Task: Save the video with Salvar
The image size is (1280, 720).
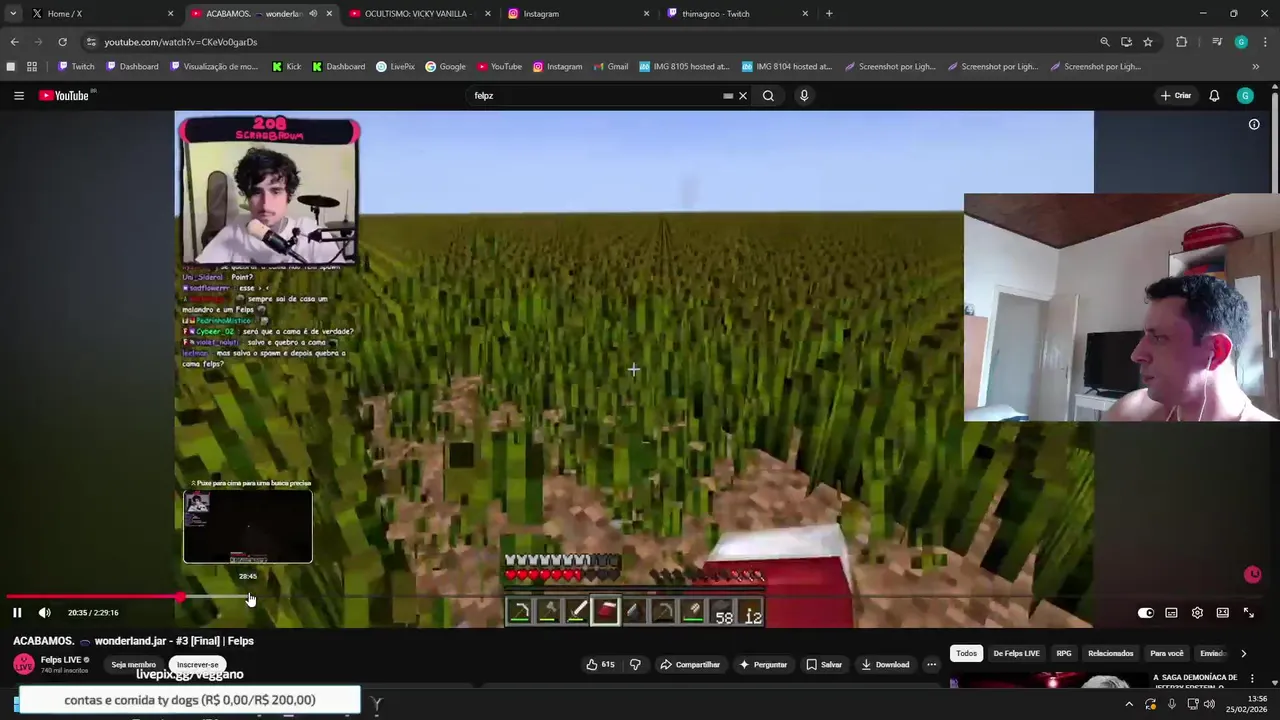Action: pyautogui.click(x=824, y=665)
